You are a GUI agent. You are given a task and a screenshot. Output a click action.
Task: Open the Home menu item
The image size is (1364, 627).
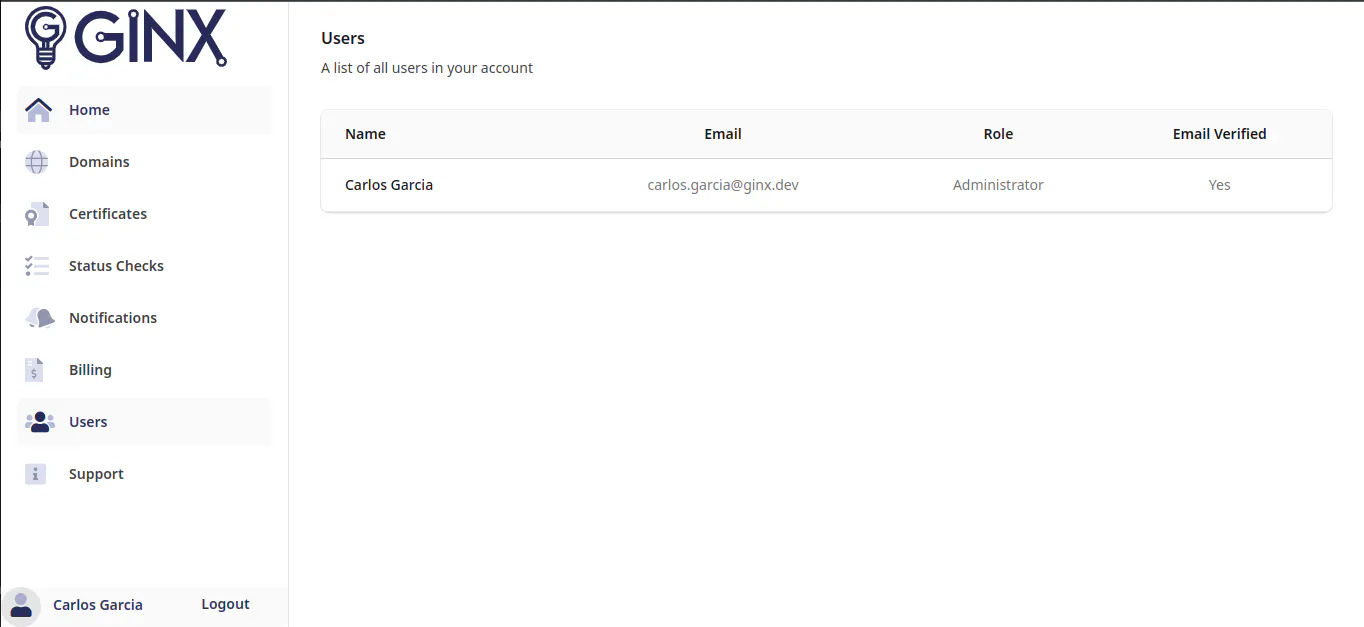coord(144,110)
